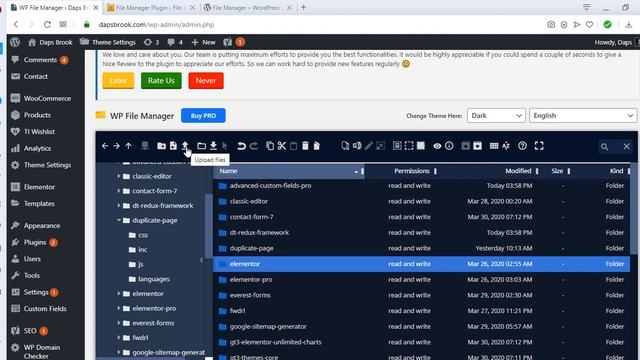This screenshot has height=360, width=640.
Task: Show info for selected item
Action: tap(449, 146)
